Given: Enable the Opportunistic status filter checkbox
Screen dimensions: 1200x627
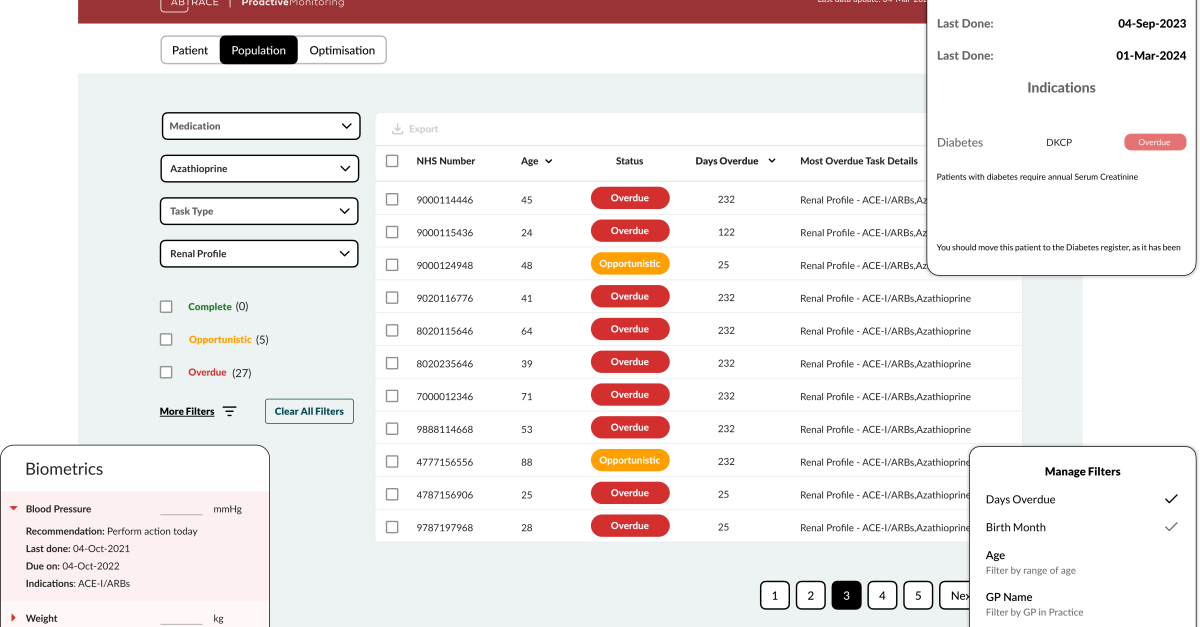Looking at the screenshot, I should pyautogui.click(x=166, y=340).
